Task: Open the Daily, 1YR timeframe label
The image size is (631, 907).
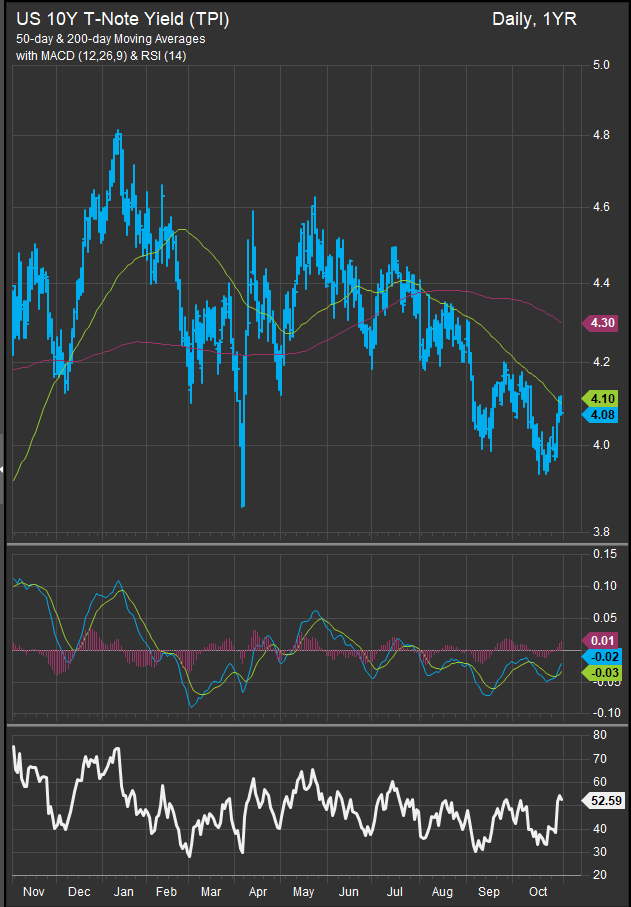Action: pyautogui.click(x=534, y=19)
